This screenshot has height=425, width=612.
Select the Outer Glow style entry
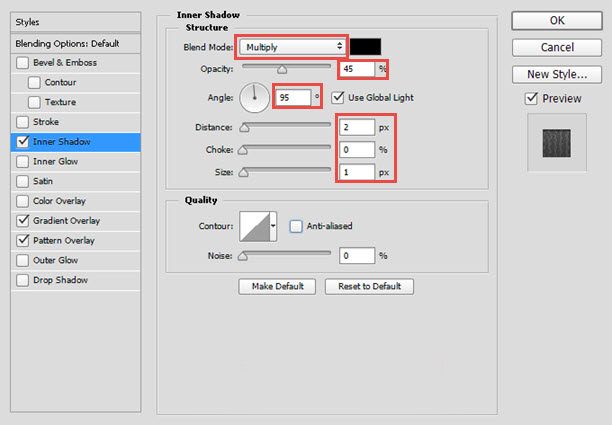55,260
